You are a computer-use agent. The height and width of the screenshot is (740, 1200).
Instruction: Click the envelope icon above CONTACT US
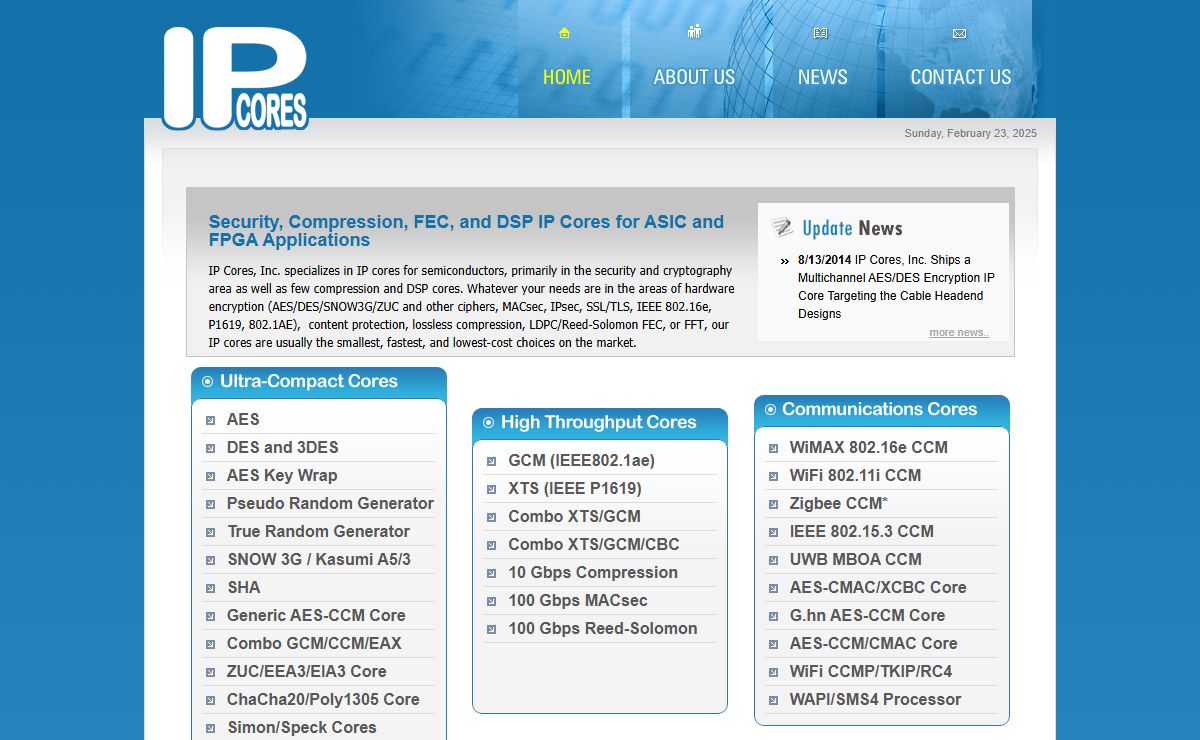tap(959, 33)
